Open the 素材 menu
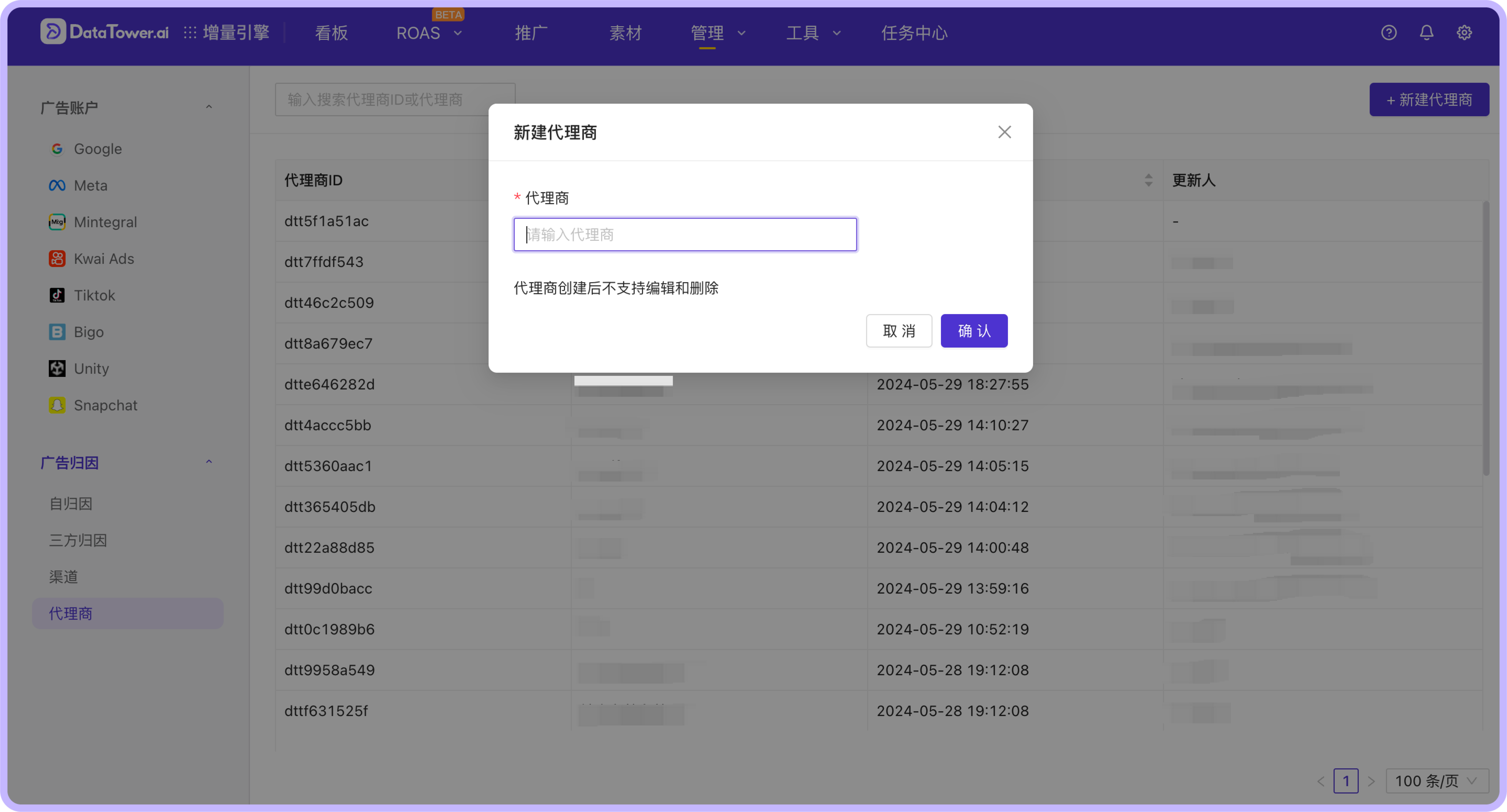The height and width of the screenshot is (812, 1507). [x=625, y=33]
